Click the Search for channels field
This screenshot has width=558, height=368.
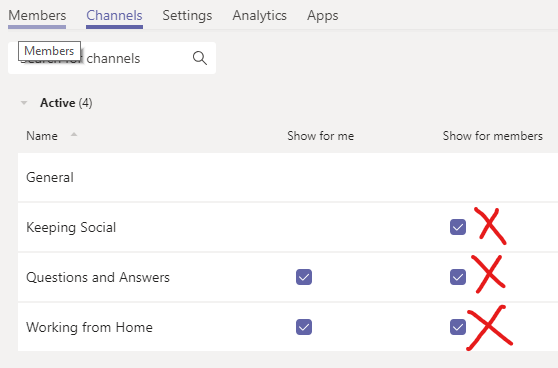point(112,58)
